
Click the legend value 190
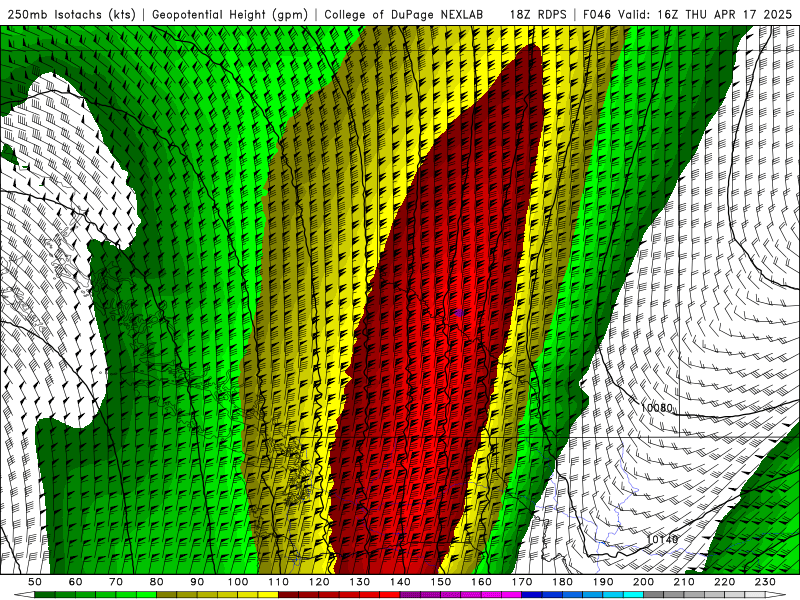click(603, 582)
